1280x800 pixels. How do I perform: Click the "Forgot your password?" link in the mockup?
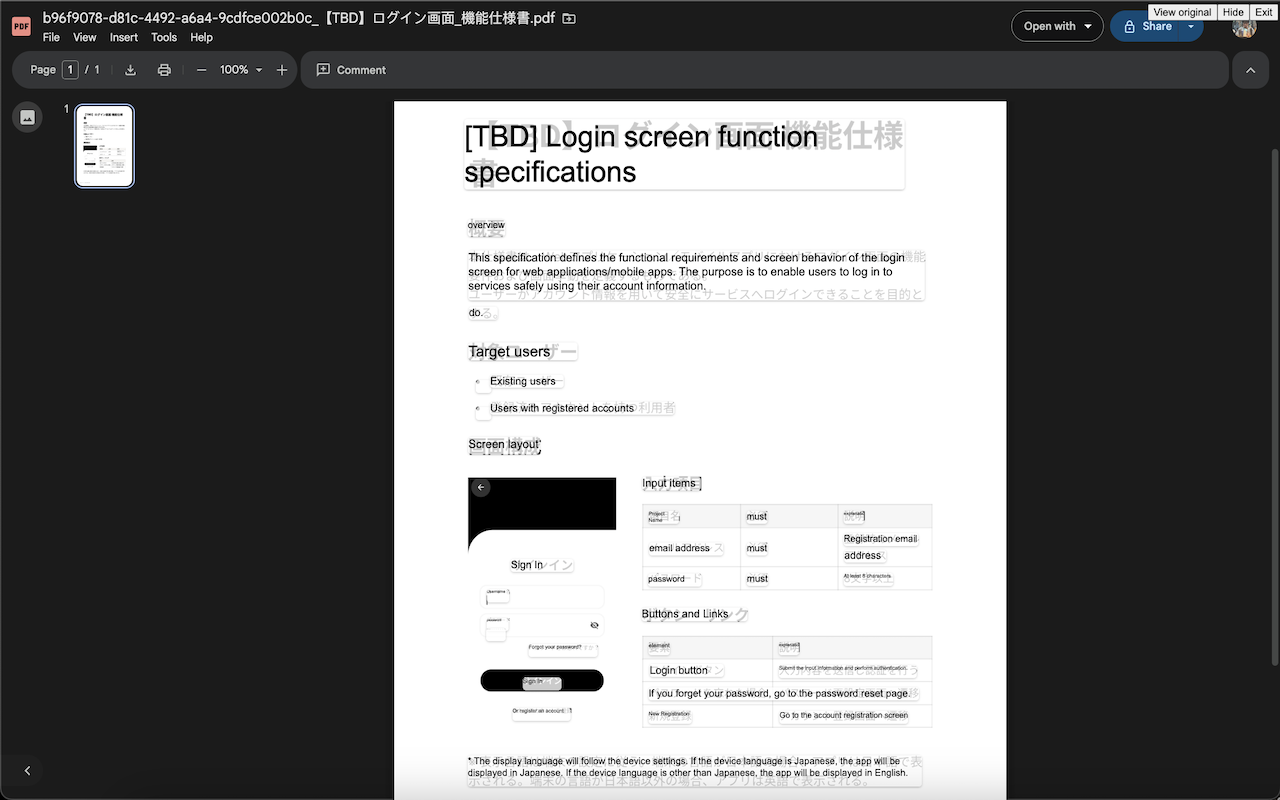[x=555, y=647]
